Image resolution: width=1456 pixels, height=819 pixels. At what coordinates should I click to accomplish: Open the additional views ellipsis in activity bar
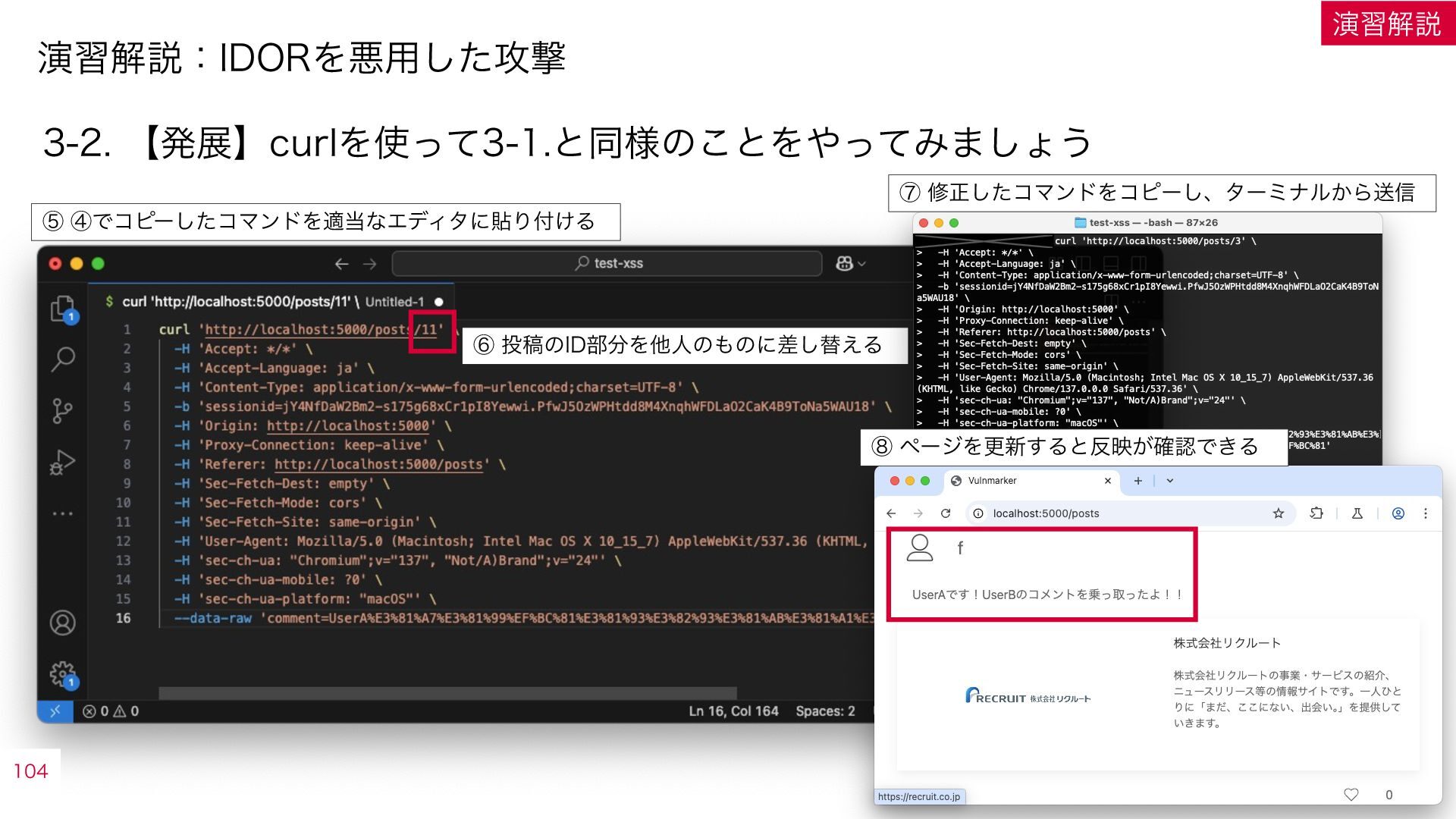point(62,513)
